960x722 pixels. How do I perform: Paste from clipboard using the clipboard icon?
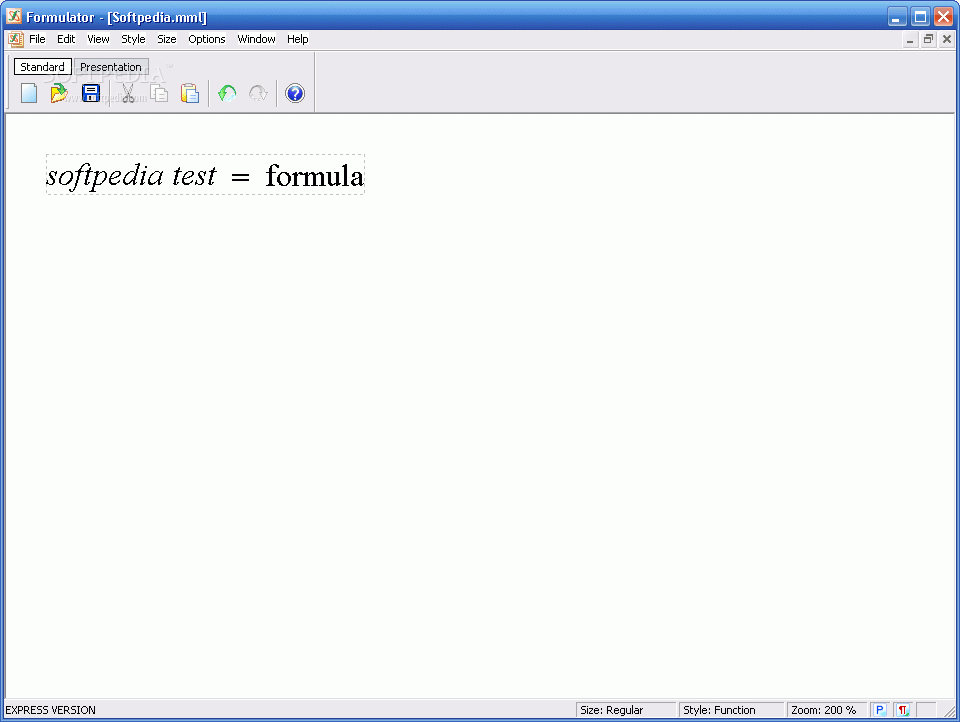190,93
